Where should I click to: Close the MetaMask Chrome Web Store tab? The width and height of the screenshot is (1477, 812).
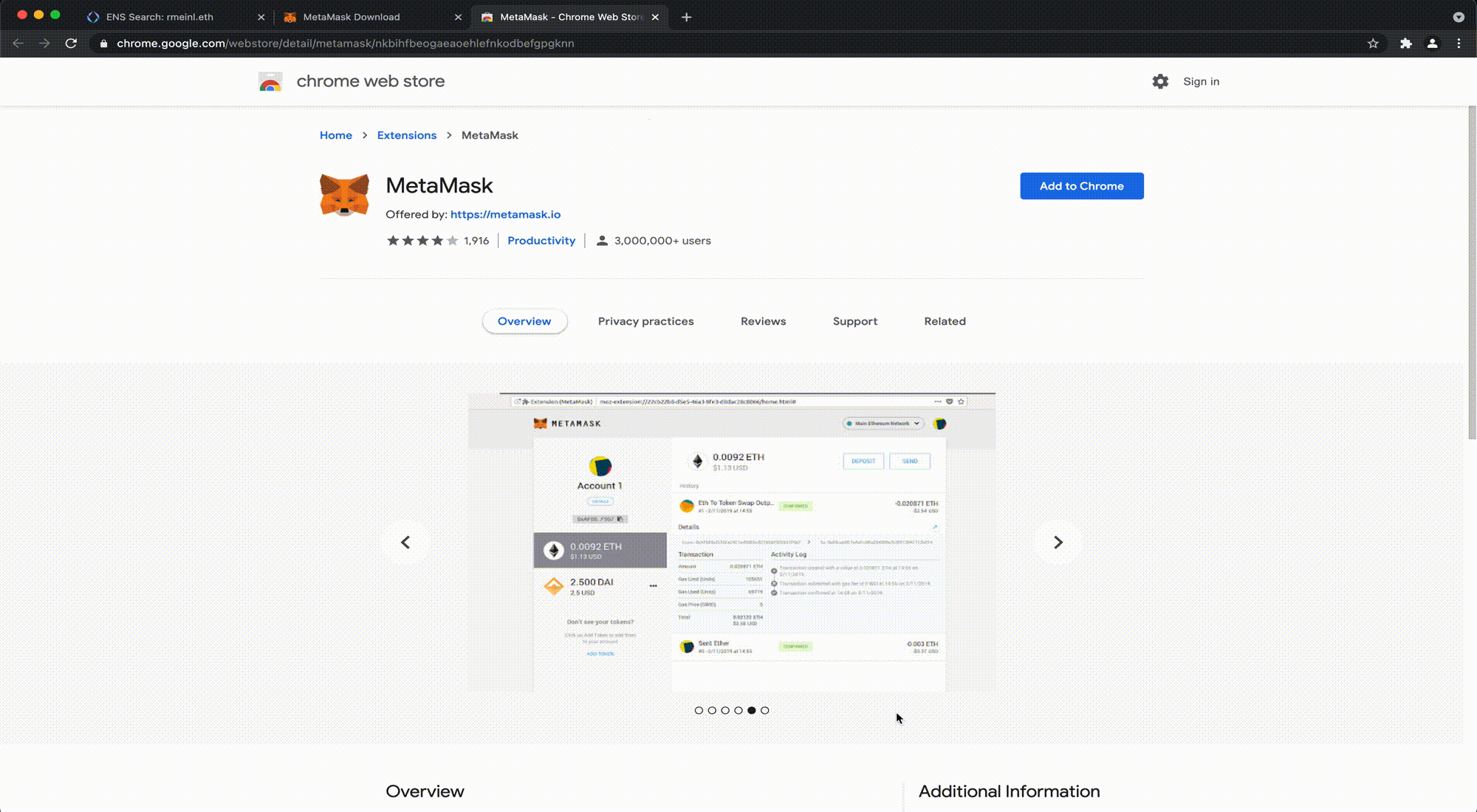(655, 17)
